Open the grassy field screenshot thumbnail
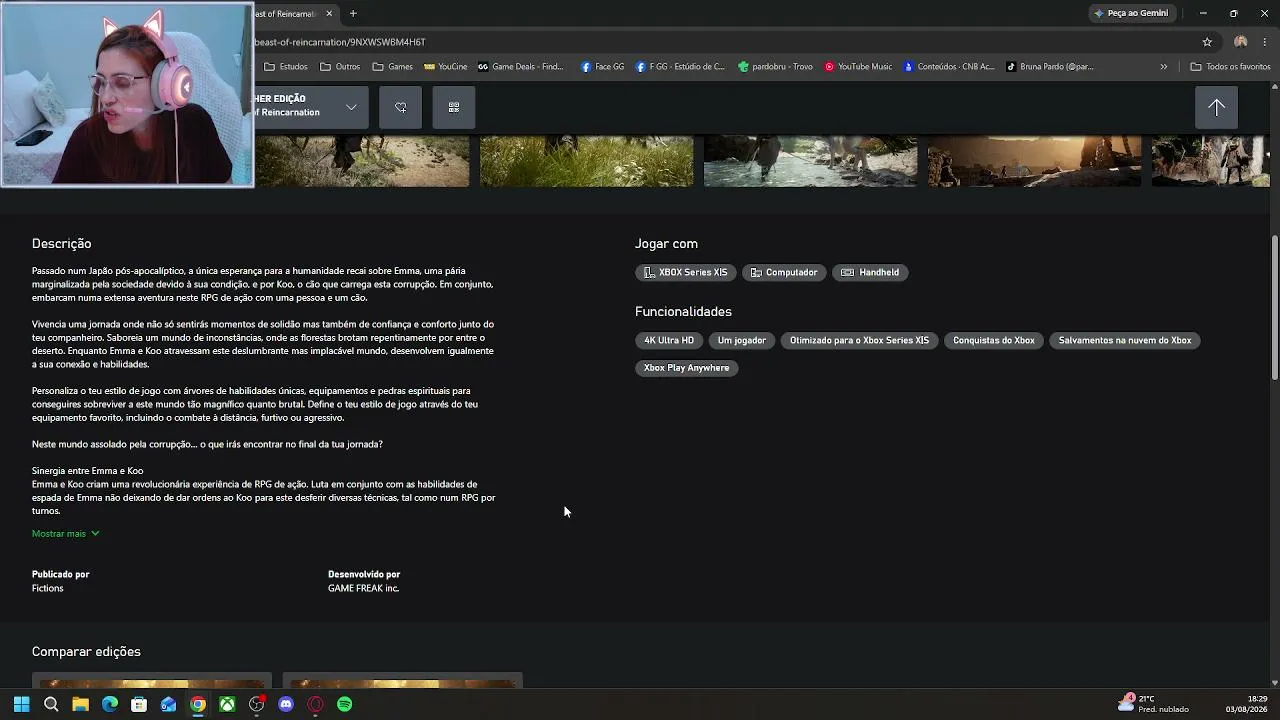Image resolution: width=1280 pixels, height=720 pixels. coord(586,162)
